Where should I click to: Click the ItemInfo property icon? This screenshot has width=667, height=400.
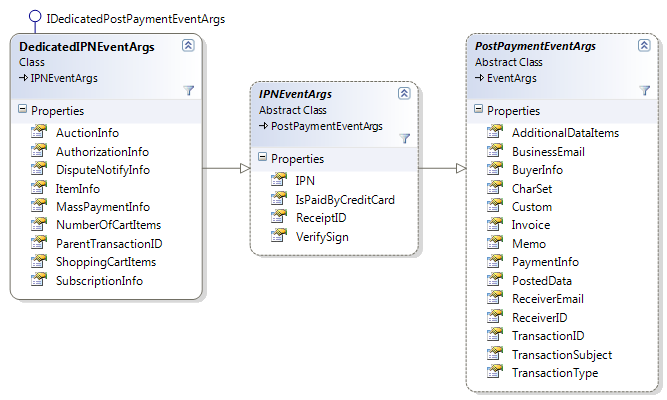point(39,188)
